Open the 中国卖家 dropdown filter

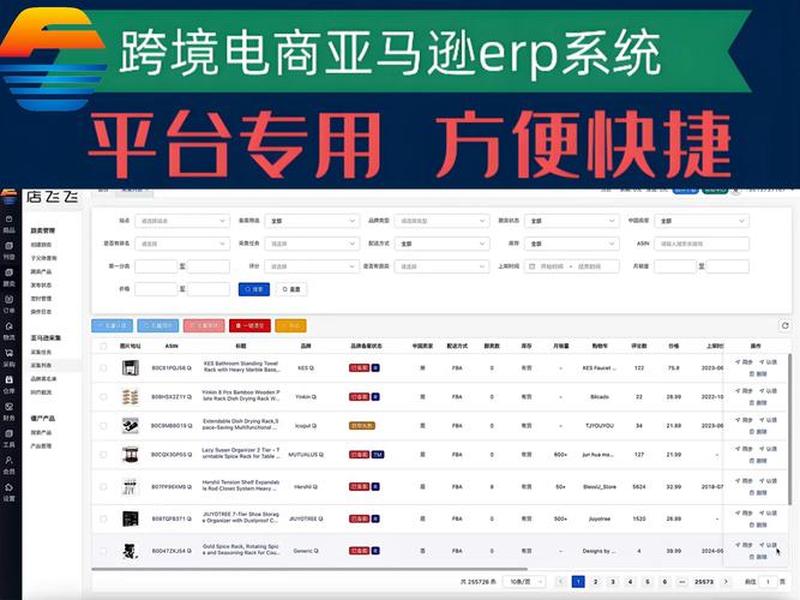coord(702,221)
